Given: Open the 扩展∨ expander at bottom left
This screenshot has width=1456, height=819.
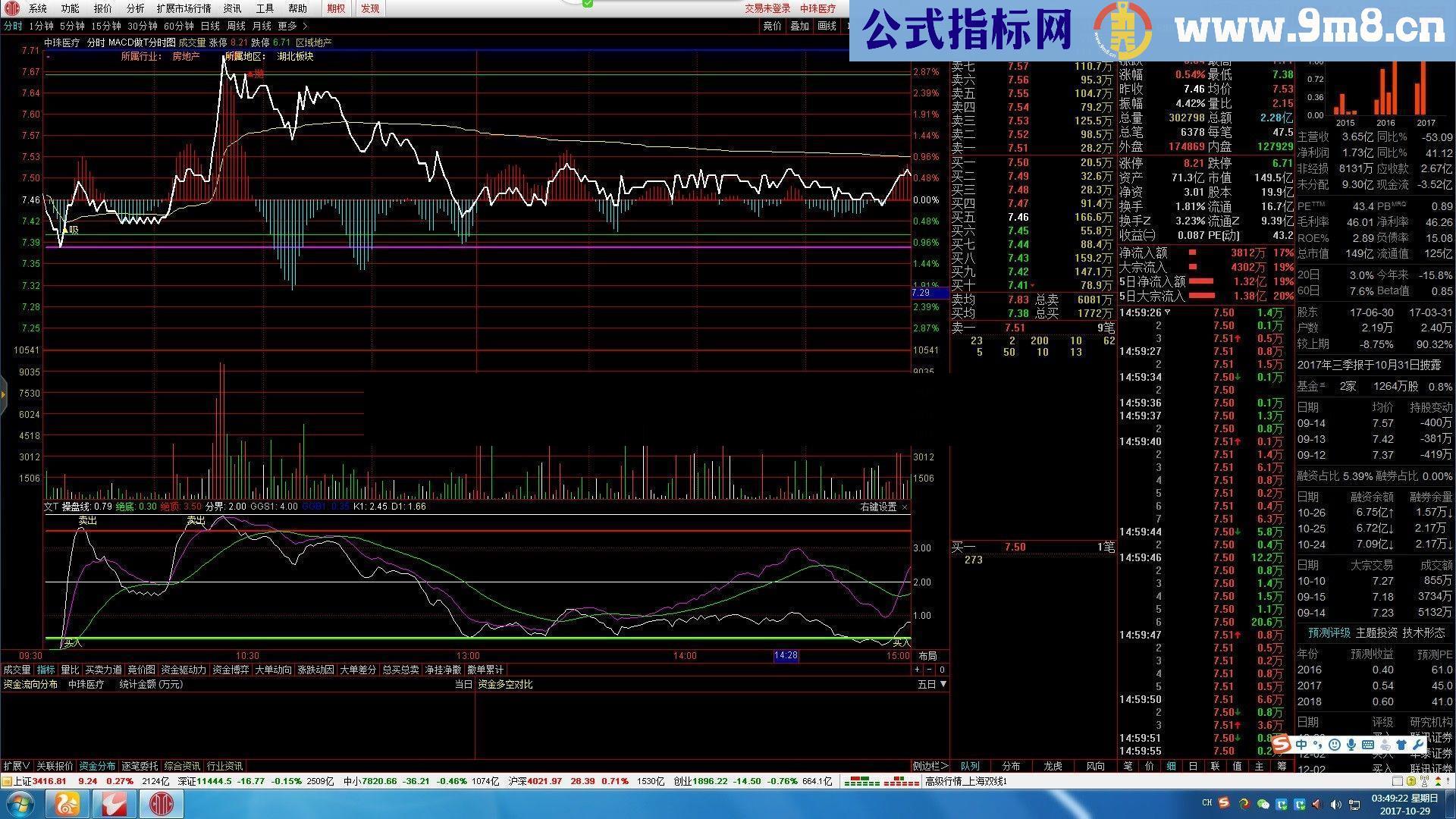Looking at the screenshot, I should coord(15,766).
